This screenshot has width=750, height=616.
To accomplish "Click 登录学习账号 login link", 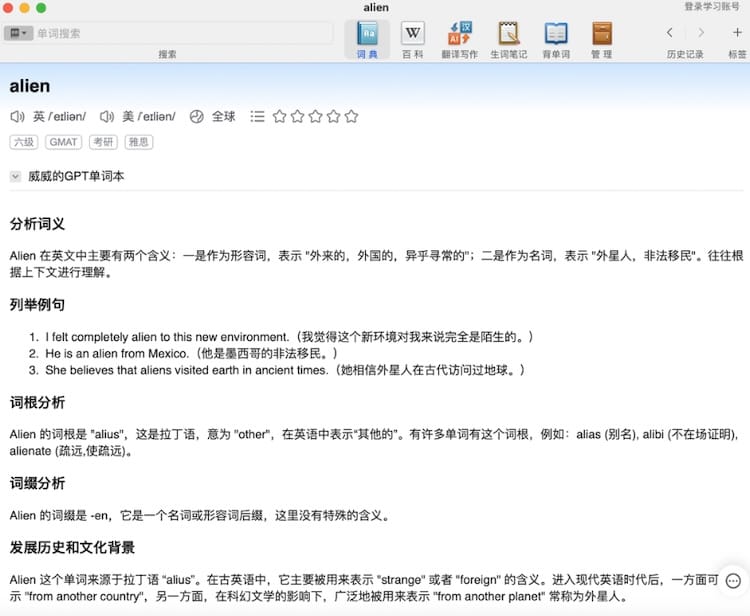I will [x=712, y=6].
